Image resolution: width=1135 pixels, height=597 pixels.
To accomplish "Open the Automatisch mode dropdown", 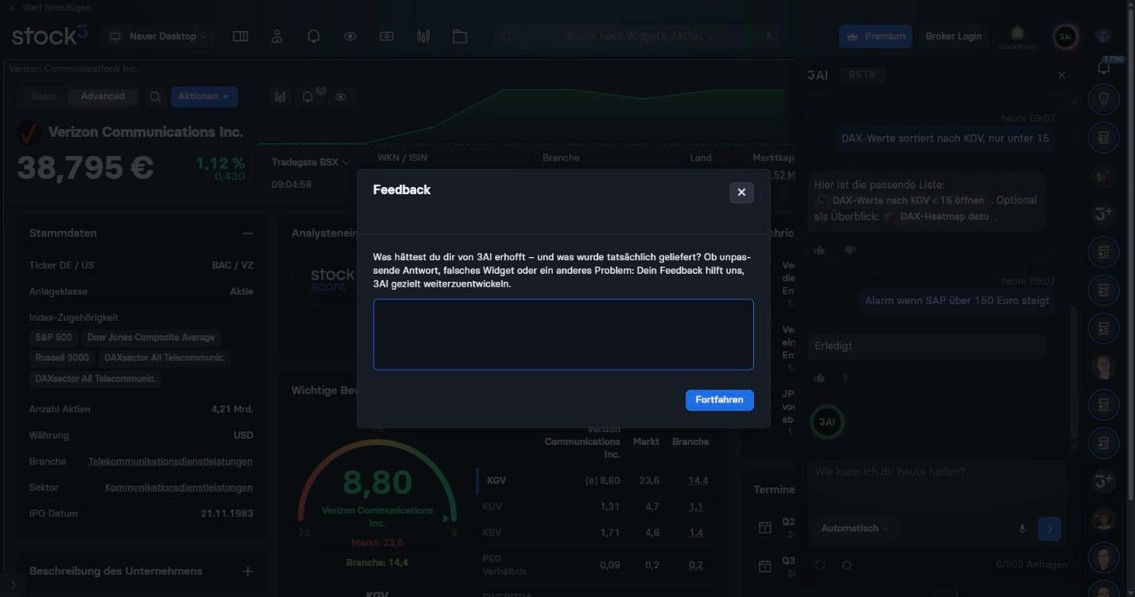I will point(855,528).
